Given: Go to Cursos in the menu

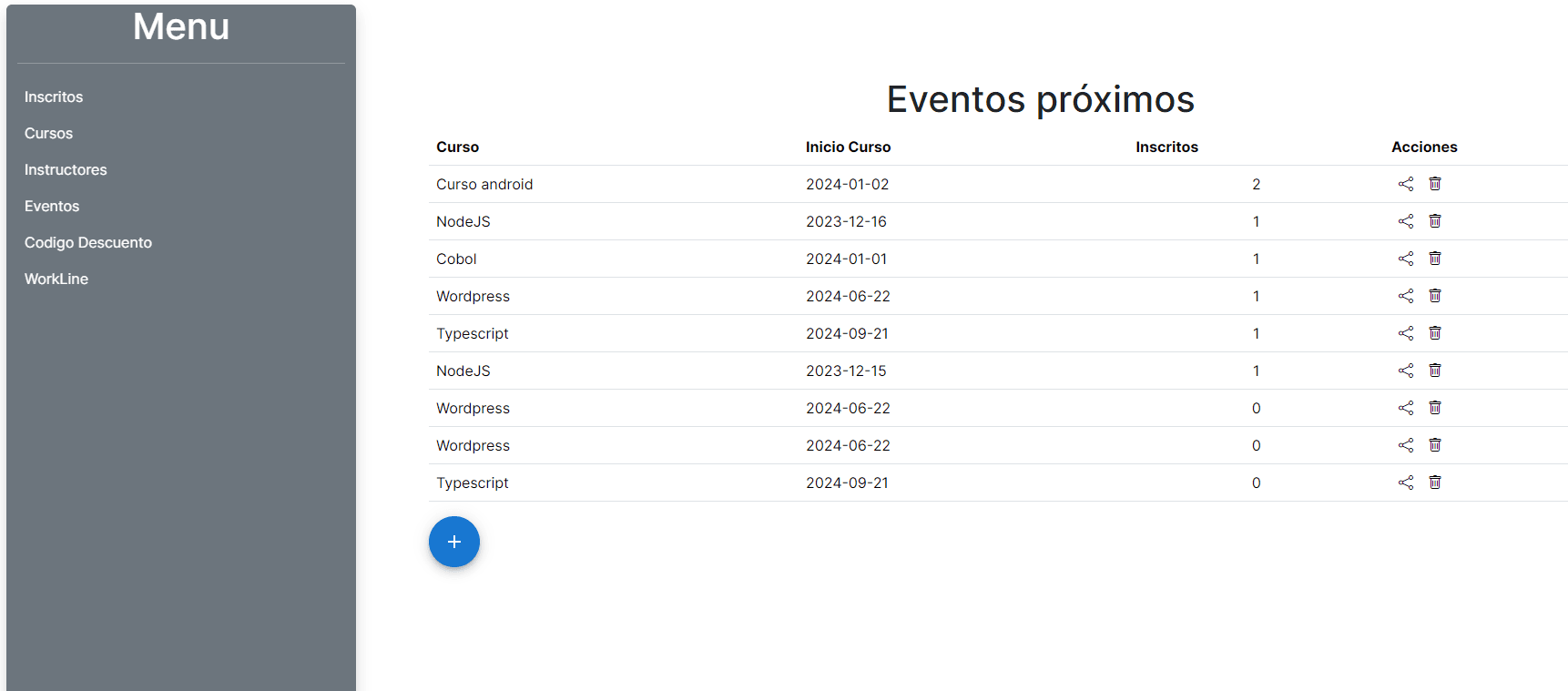Looking at the screenshot, I should [48, 133].
